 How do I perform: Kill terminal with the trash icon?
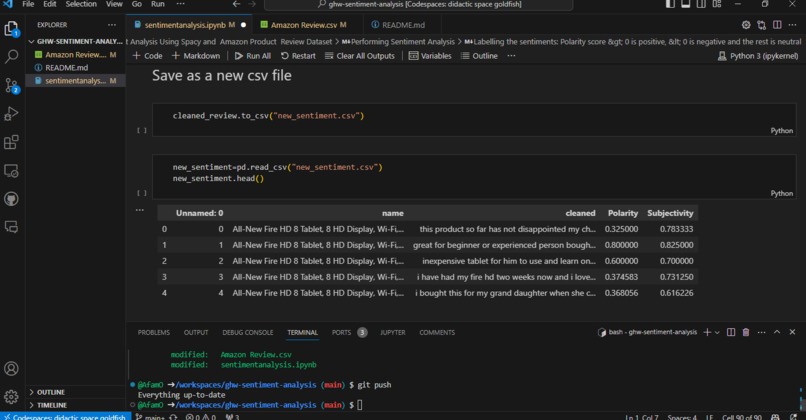pos(746,332)
